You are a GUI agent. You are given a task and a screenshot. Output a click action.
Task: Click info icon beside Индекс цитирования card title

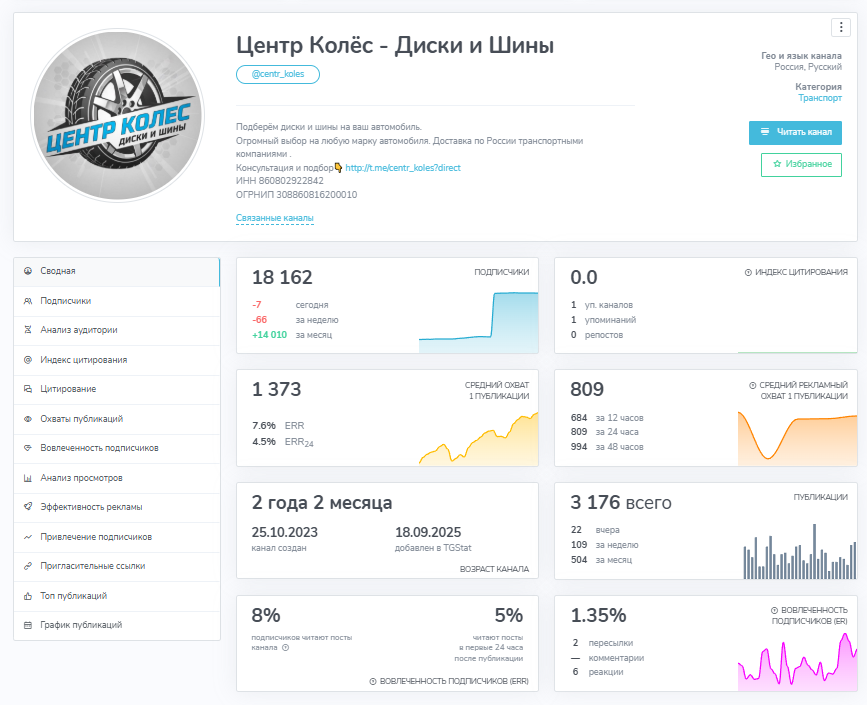[748, 273]
